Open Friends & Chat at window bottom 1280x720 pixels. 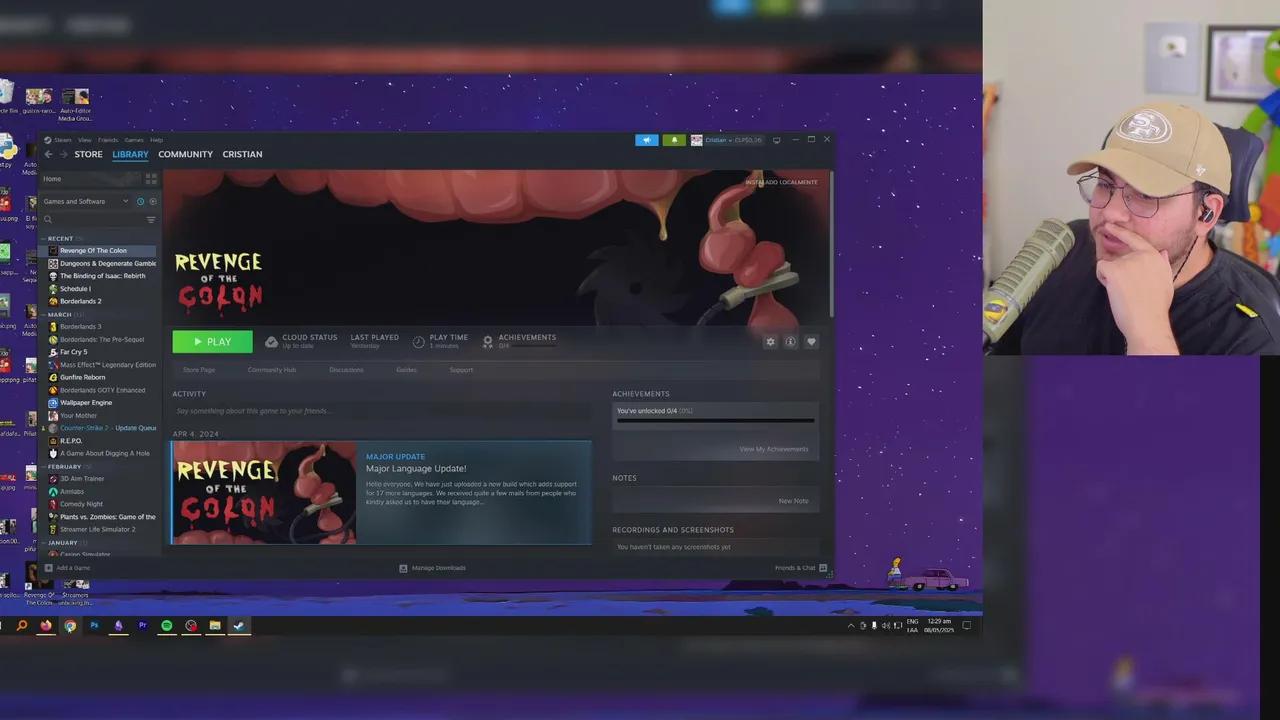pyautogui.click(x=801, y=568)
